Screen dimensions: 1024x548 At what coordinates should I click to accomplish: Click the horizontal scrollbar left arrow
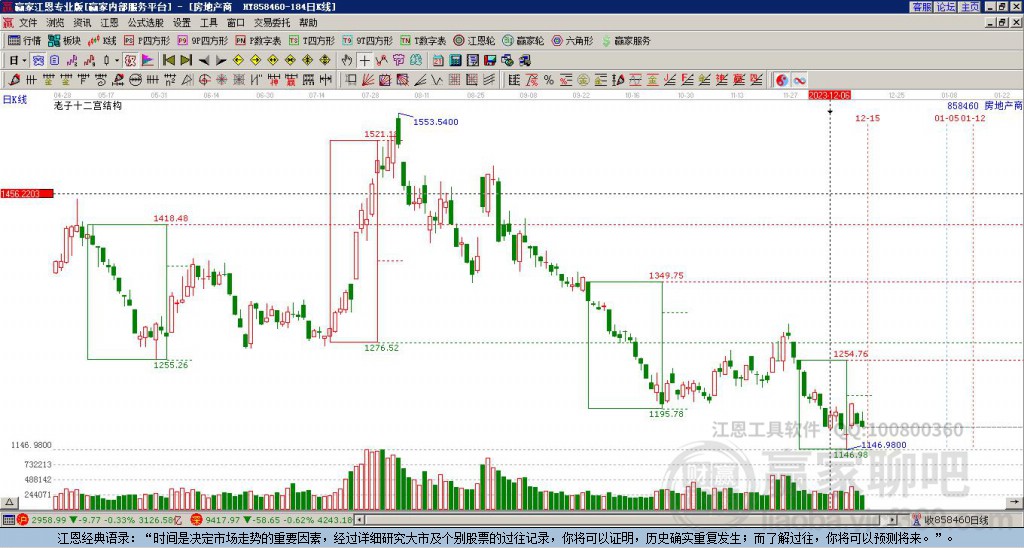359,520
